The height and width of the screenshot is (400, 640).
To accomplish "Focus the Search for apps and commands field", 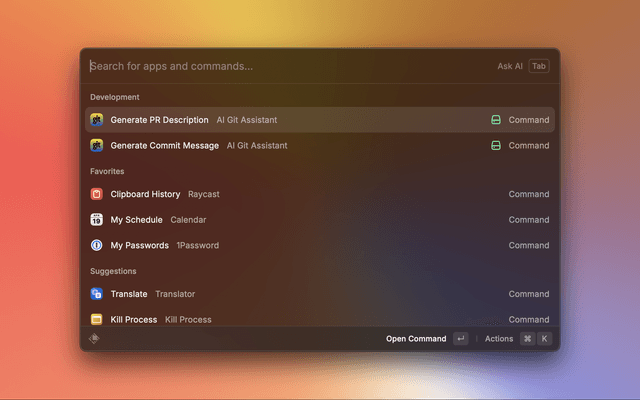I will pos(280,67).
